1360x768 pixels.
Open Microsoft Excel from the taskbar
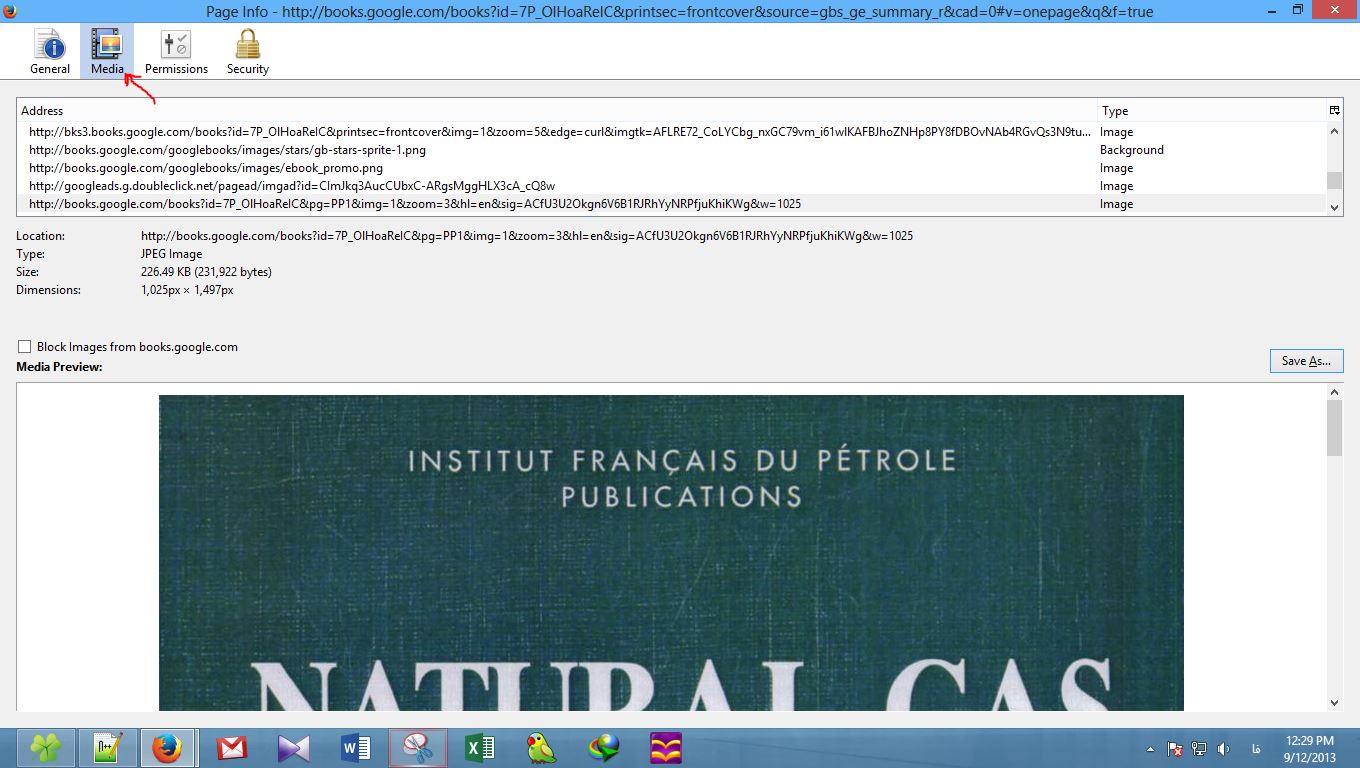pyautogui.click(x=480, y=747)
